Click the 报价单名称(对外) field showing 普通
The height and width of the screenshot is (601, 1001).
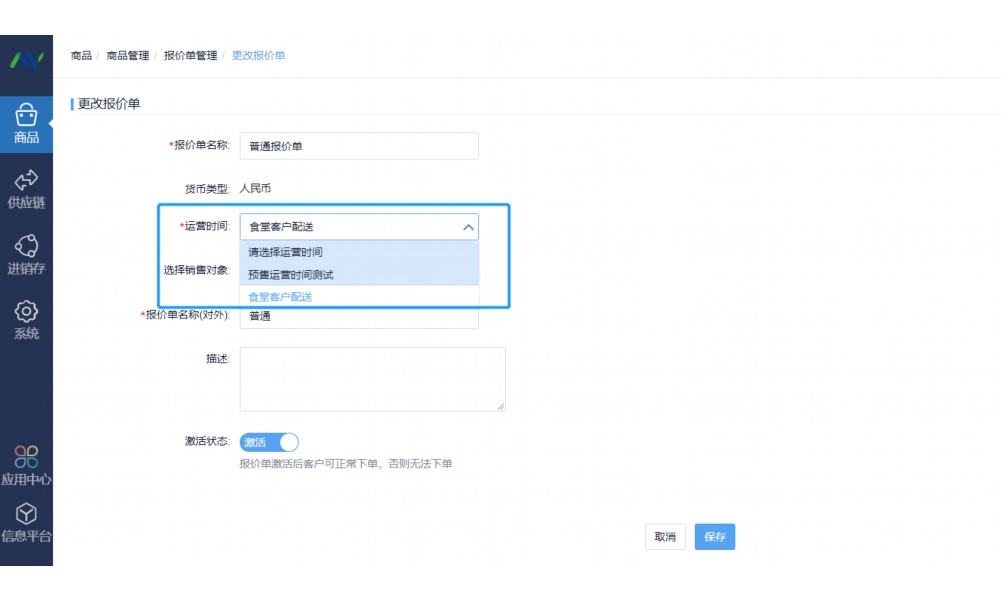(x=358, y=318)
